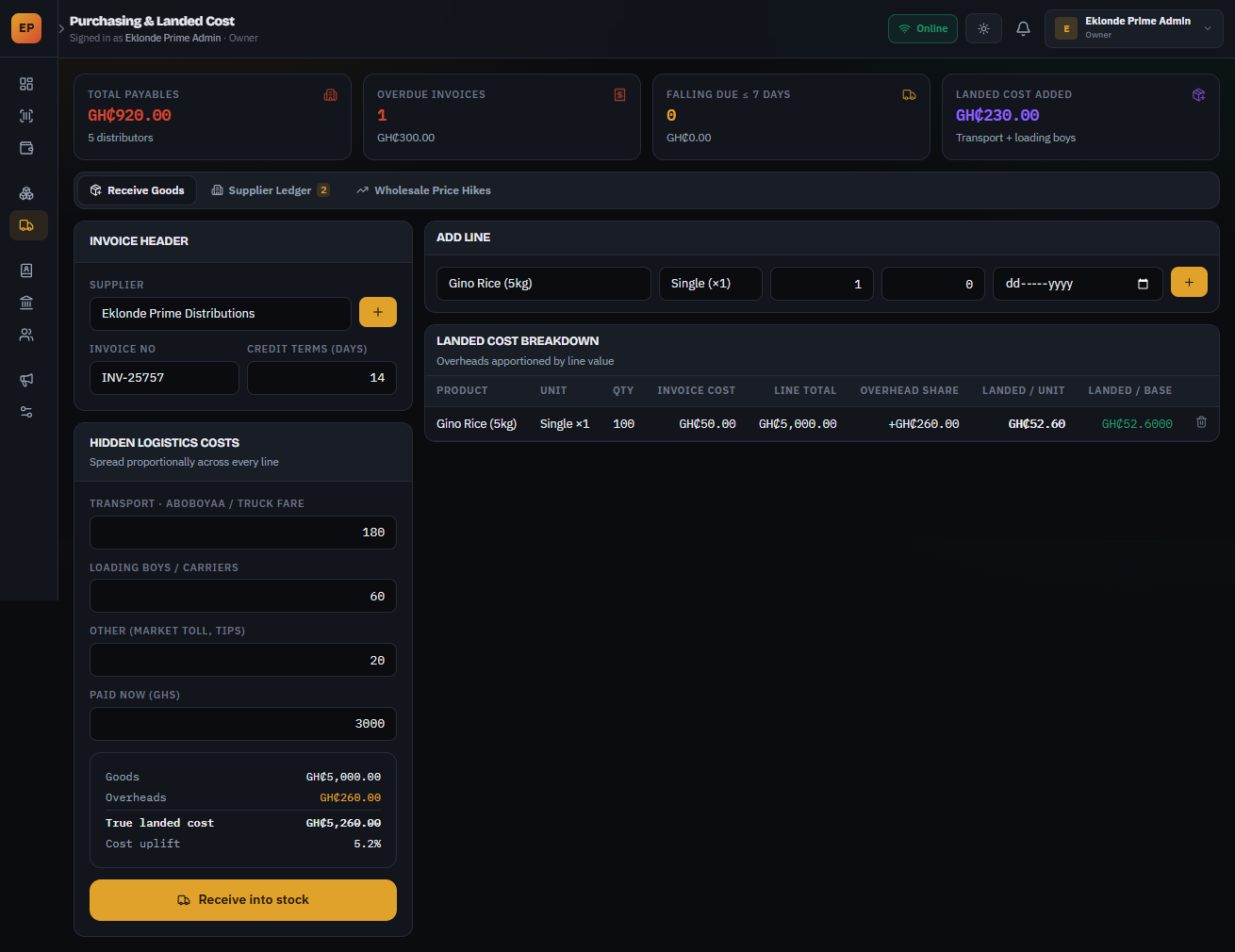Open the wallet icon in sidebar
The height and width of the screenshot is (952, 1235).
pos(26,148)
